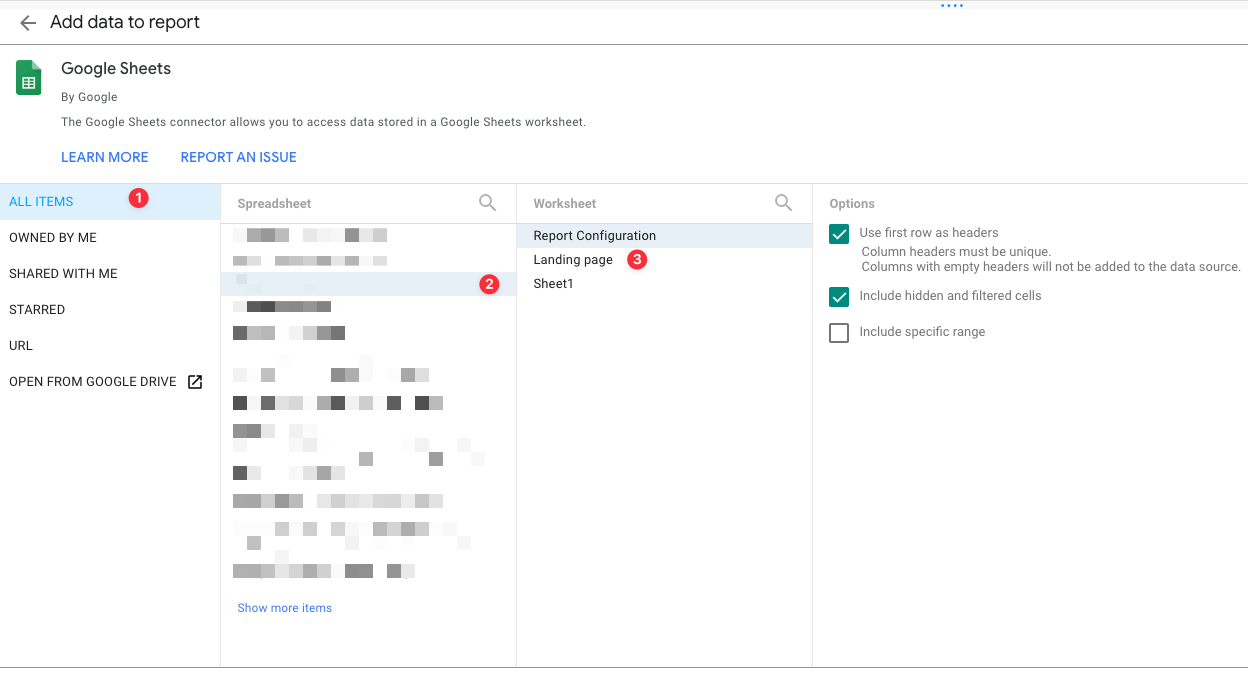The height and width of the screenshot is (683, 1248).
Task: Enable Include specific range checkbox
Action: [x=839, y=333]
